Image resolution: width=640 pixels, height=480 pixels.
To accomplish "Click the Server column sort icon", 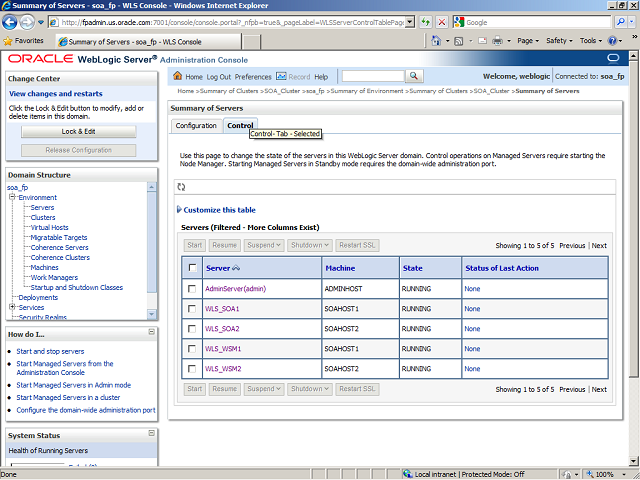I will point(236,268).
